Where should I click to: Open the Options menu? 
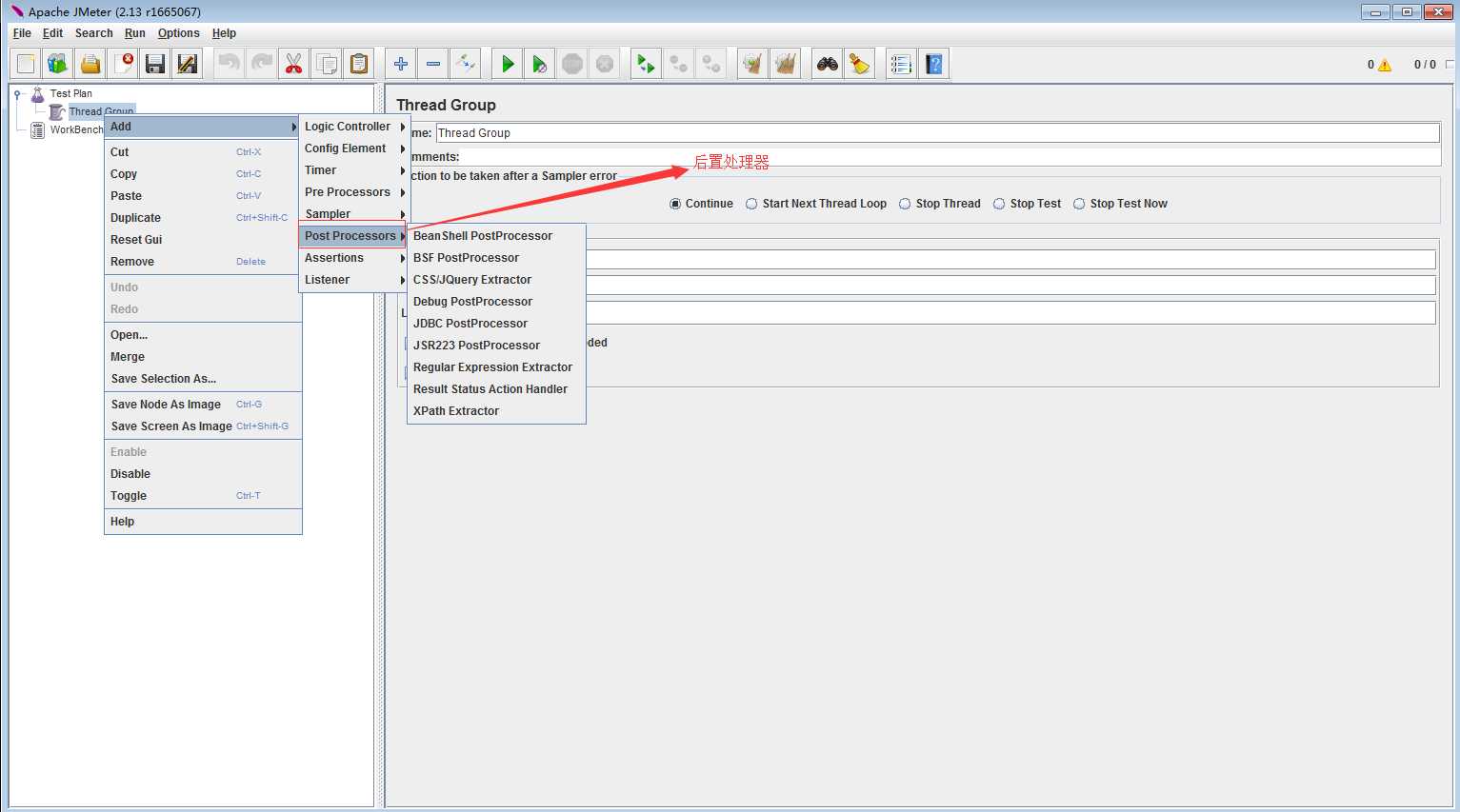tap(179, 33)
